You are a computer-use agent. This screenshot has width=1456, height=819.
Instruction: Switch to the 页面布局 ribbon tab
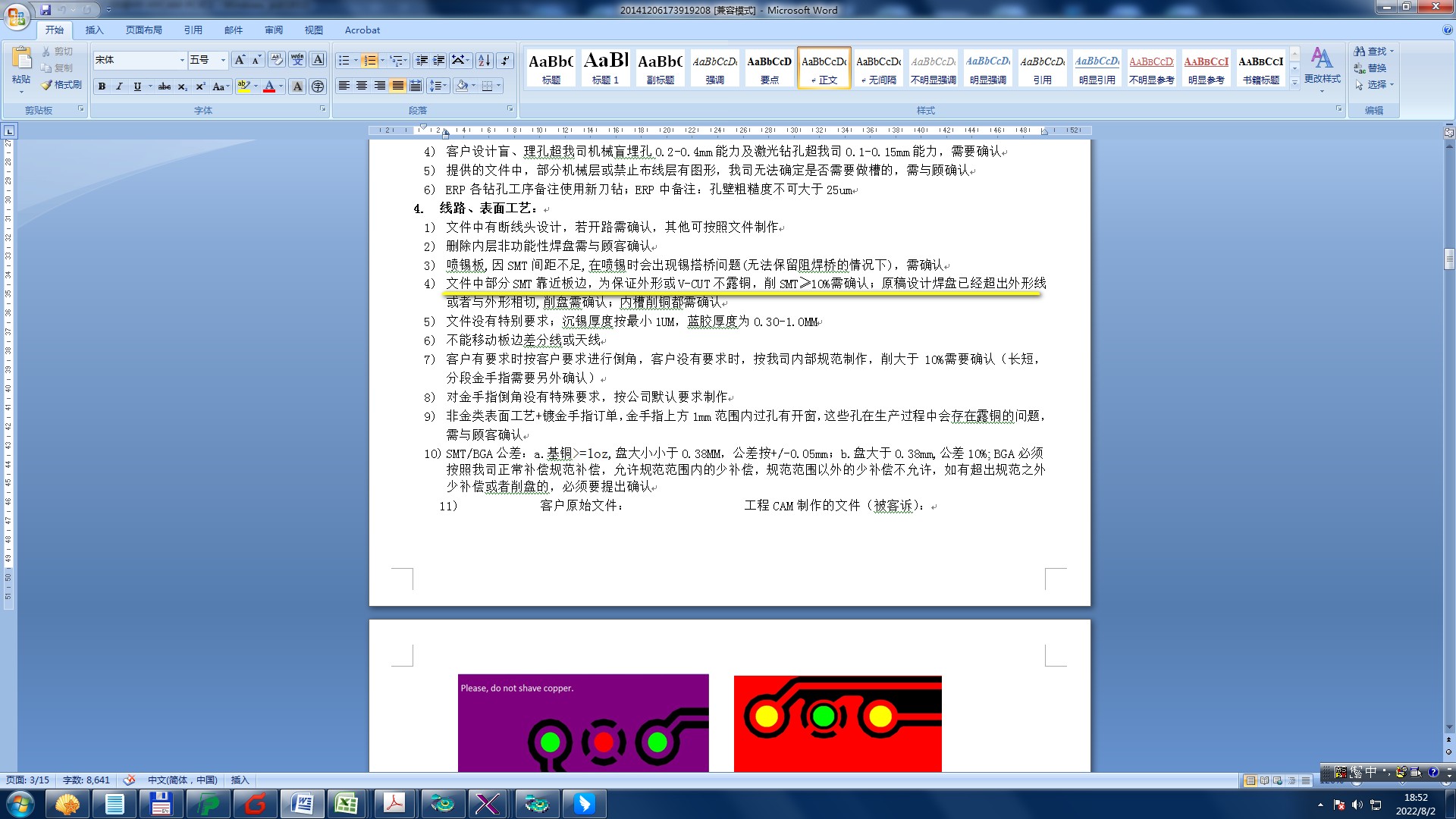tap(143, 30)
